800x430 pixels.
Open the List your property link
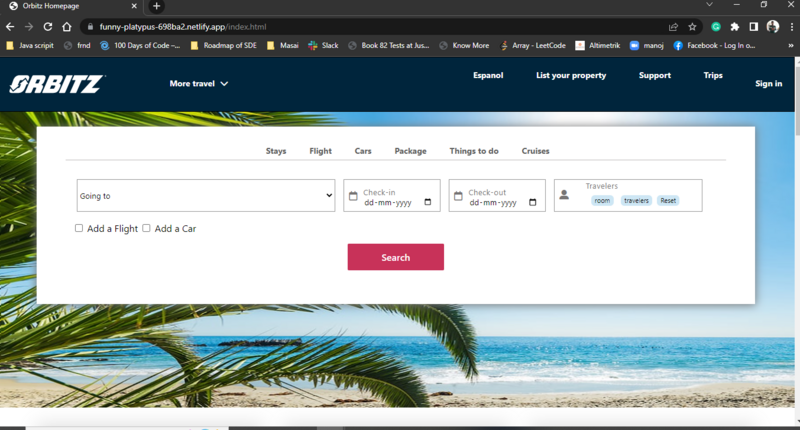(x=571, y=75)
